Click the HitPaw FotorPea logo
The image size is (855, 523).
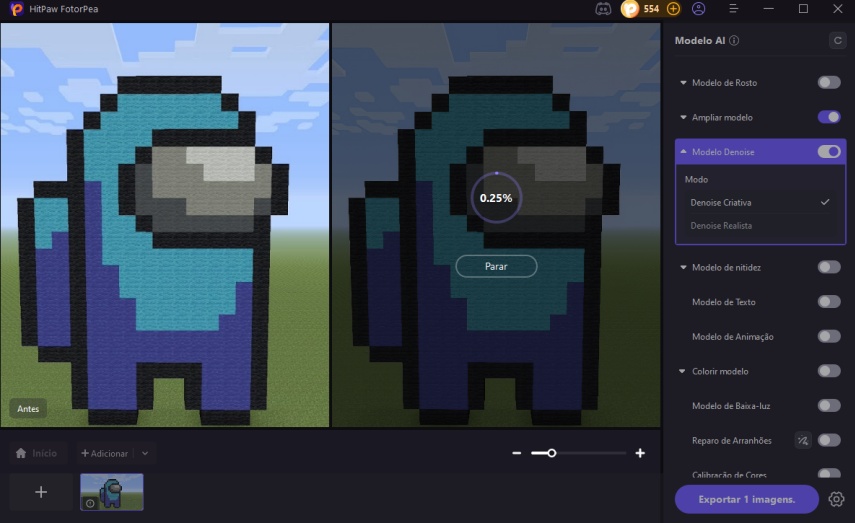16,9
